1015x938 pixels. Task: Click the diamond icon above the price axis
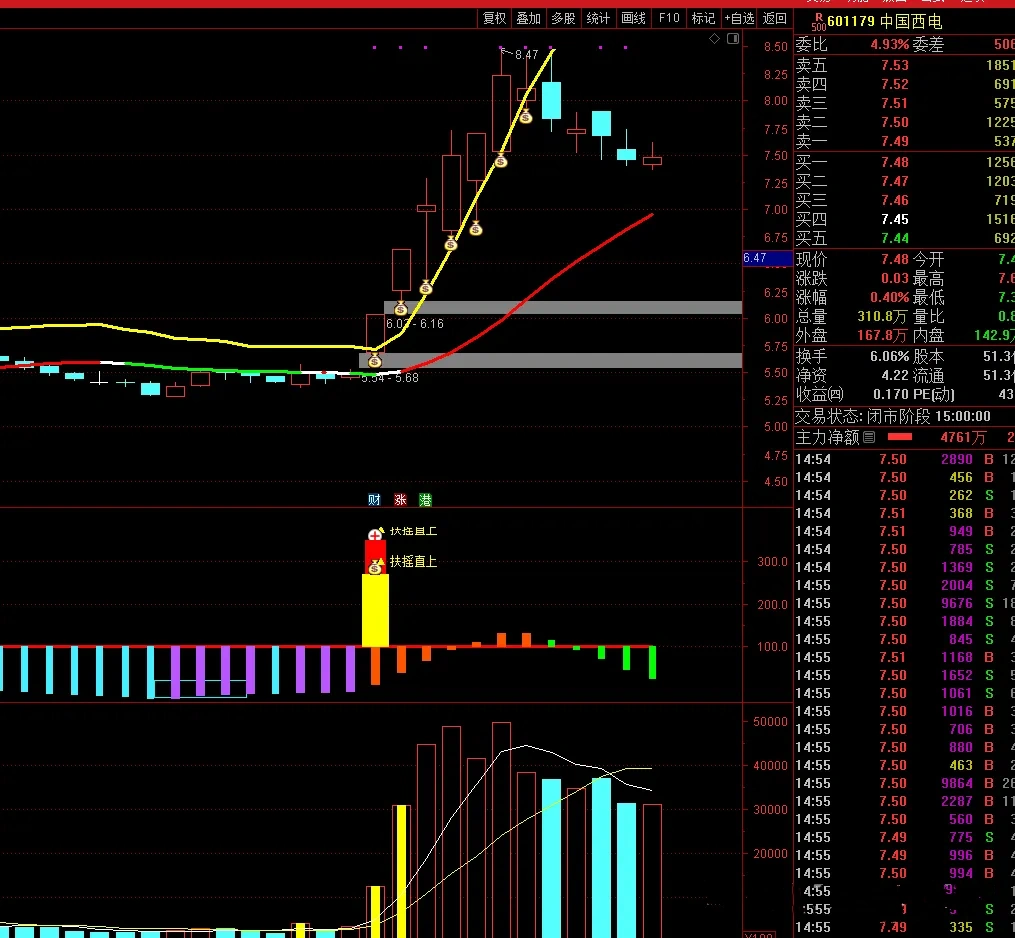(x=714, y=39)
